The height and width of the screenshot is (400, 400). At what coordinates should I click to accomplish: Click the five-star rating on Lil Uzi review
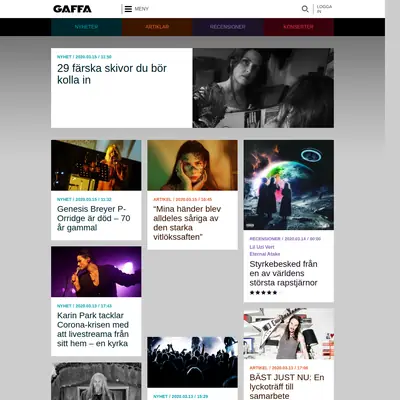[263, 293]
